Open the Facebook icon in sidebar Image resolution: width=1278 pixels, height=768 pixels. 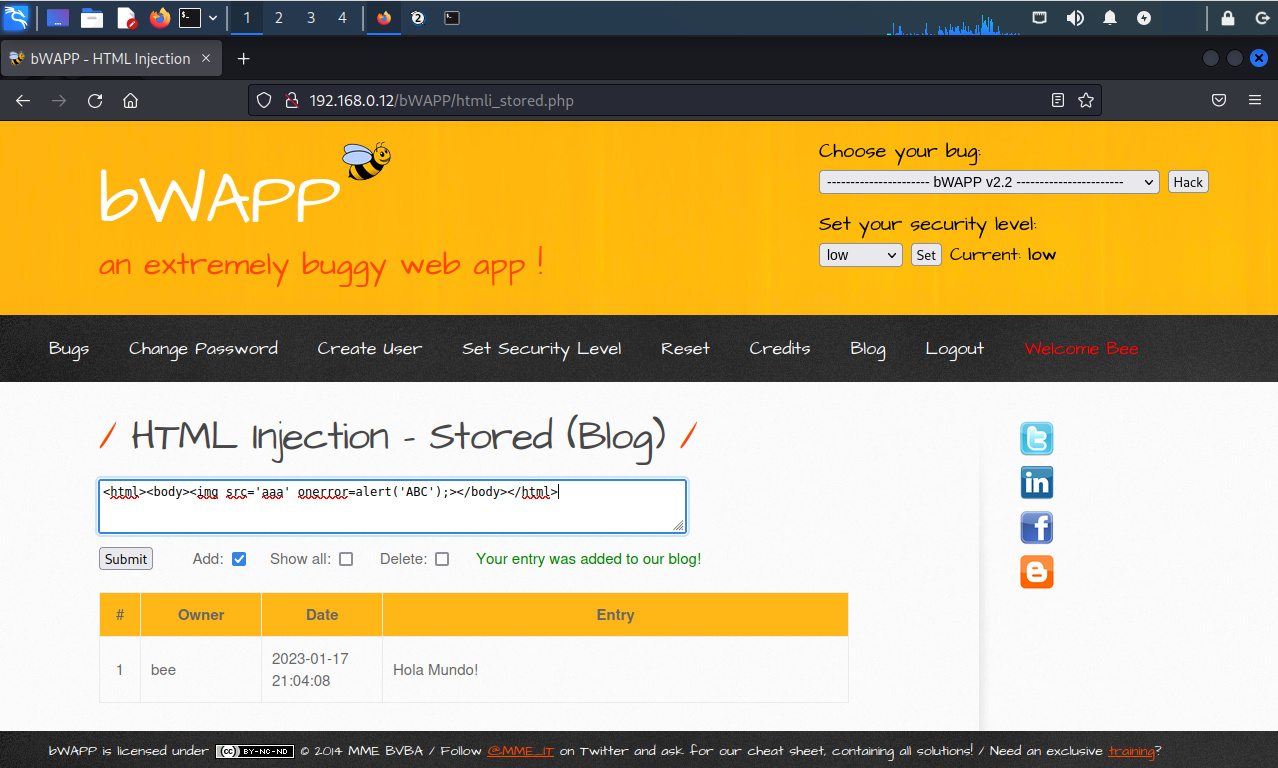[x=1036, y=527]
